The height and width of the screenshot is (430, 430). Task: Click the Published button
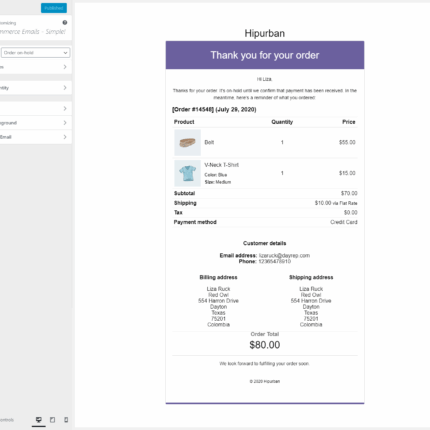[x=54, y=8]
